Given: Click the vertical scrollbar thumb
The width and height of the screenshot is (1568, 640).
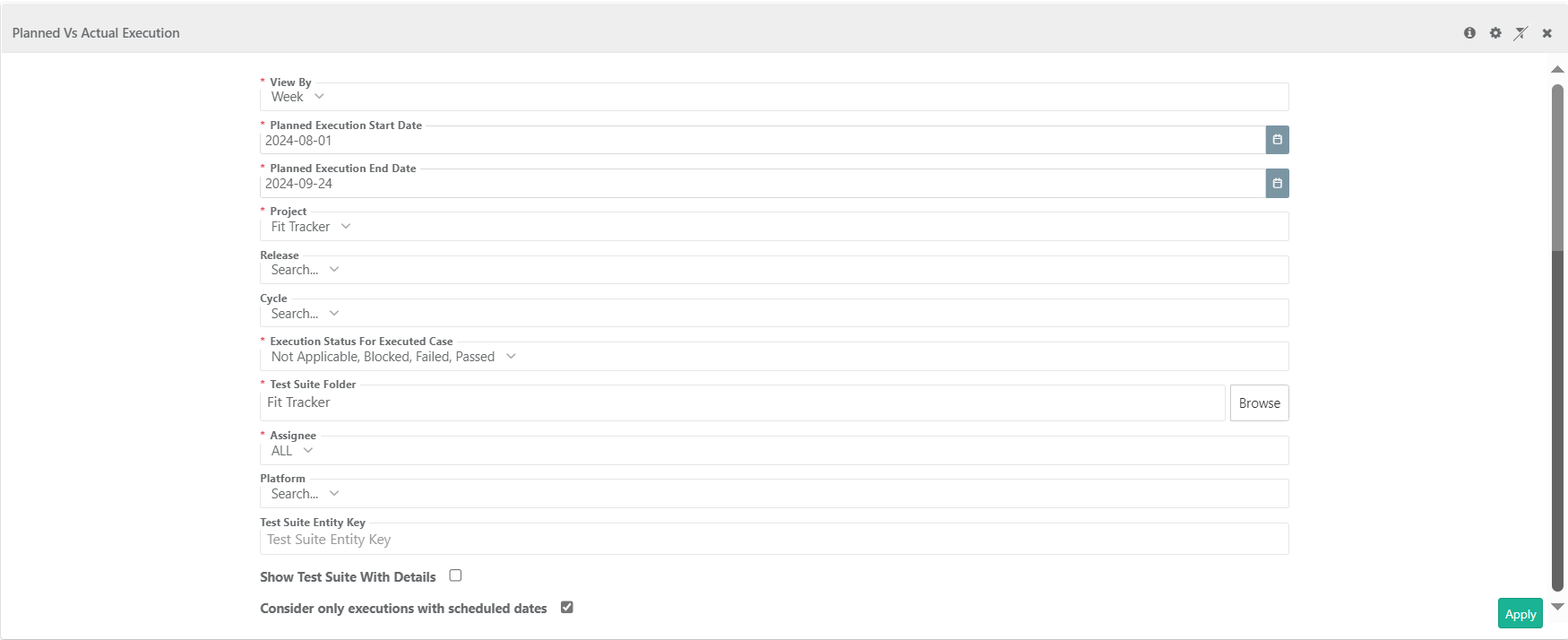Looking at the screenshot, I should click(1558, 332).
